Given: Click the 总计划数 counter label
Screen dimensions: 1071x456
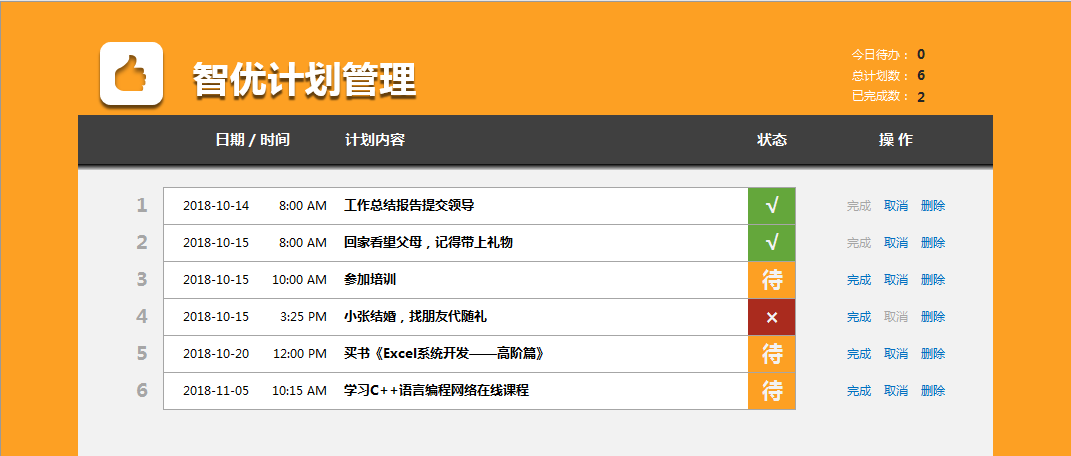Looking at the screenshot, I should pyautogui.click(x=880, y=76).
